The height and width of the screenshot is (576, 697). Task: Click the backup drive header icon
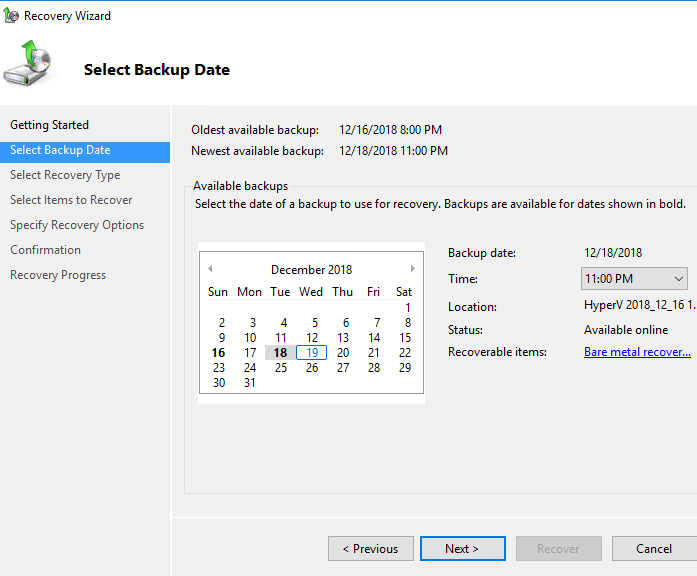pyautogui.click(x=28, y=63)
